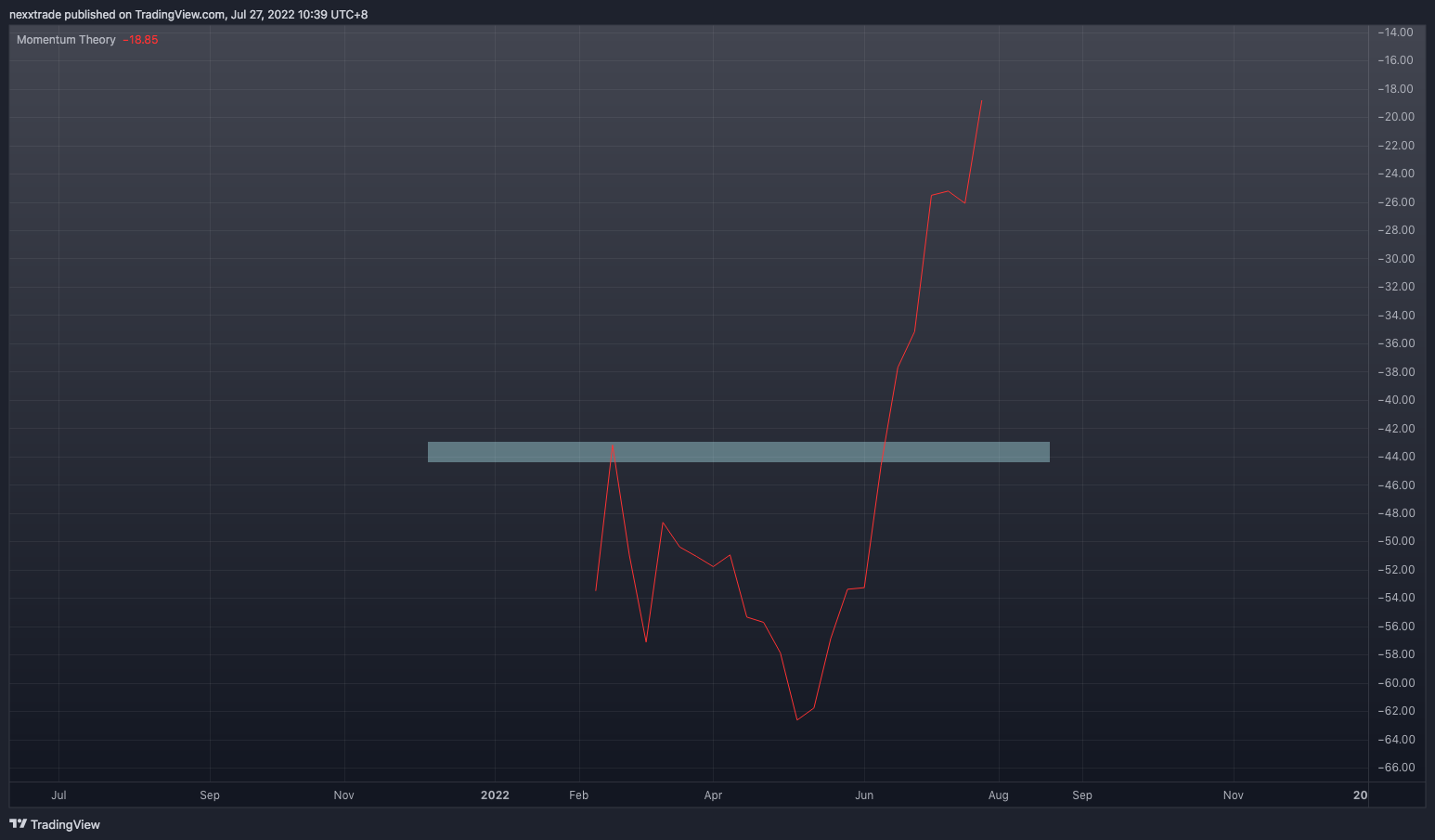The width and height of the screenshot is (1435, 840).
Task: Select the teal horizontal zone rectangle
Action: pyautogui.click(x=739, y=452)
